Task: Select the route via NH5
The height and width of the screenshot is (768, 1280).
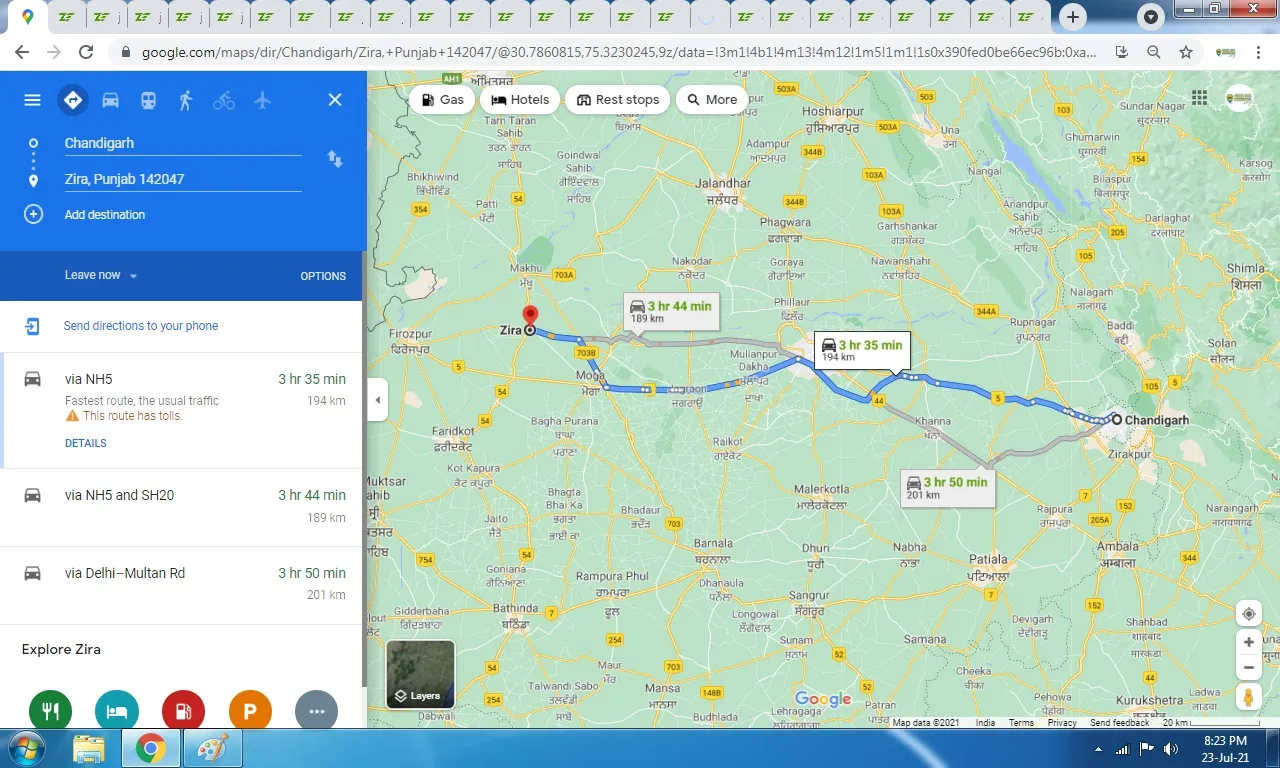Action: (181, 410)
